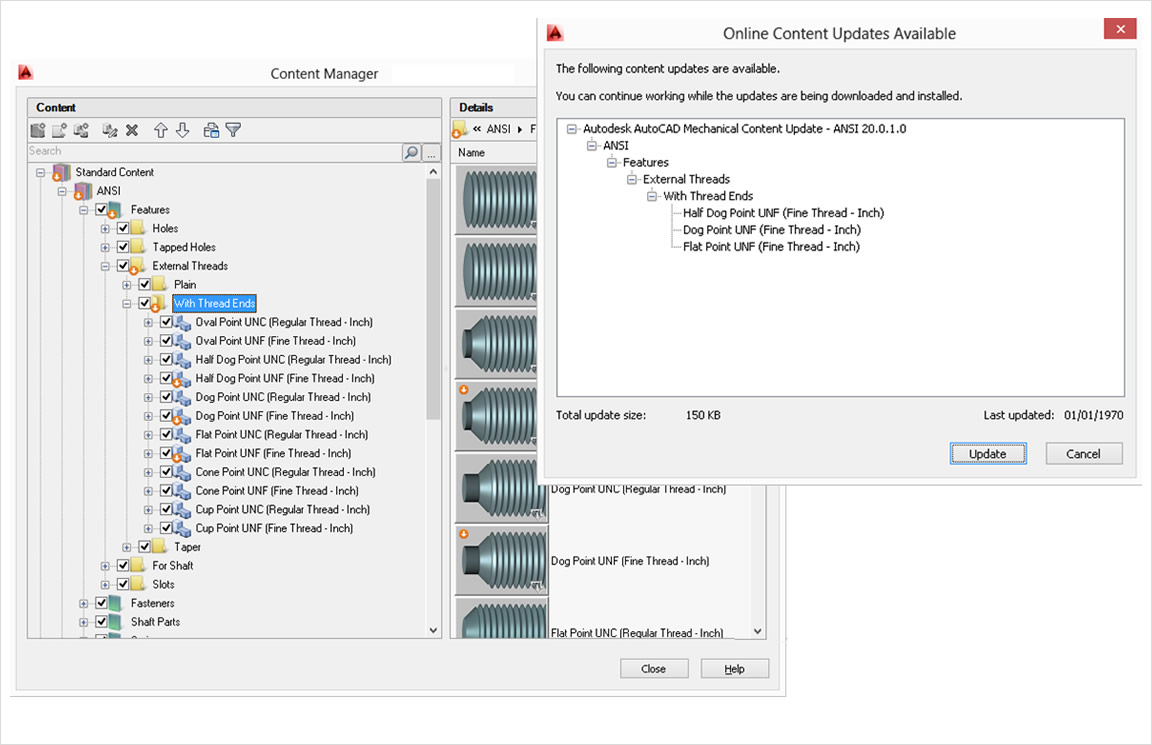Expand the Taper folder

(127, 547)
